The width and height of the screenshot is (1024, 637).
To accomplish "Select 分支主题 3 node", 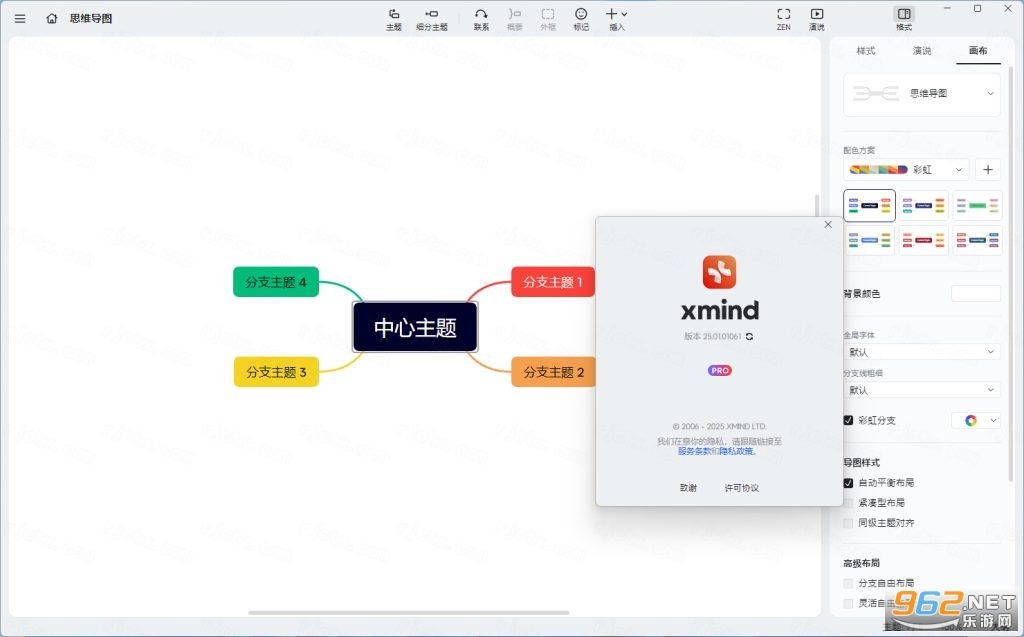I will coord(276,372).
